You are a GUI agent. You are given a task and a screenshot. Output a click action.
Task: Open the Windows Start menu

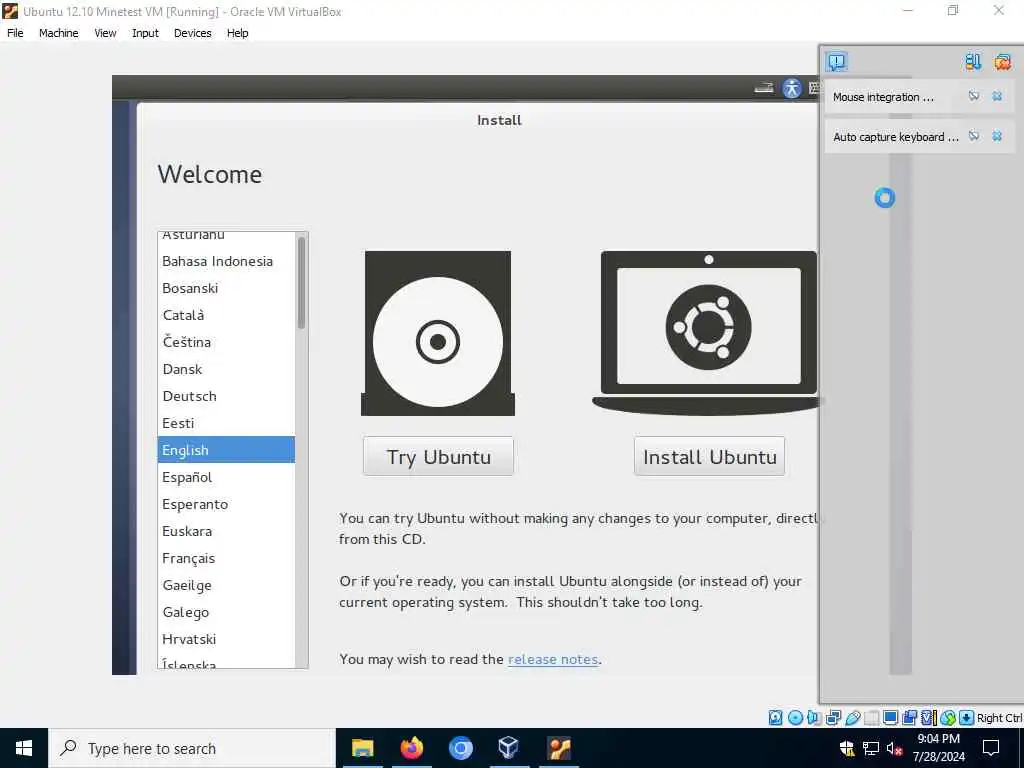(x=24, y=748)
